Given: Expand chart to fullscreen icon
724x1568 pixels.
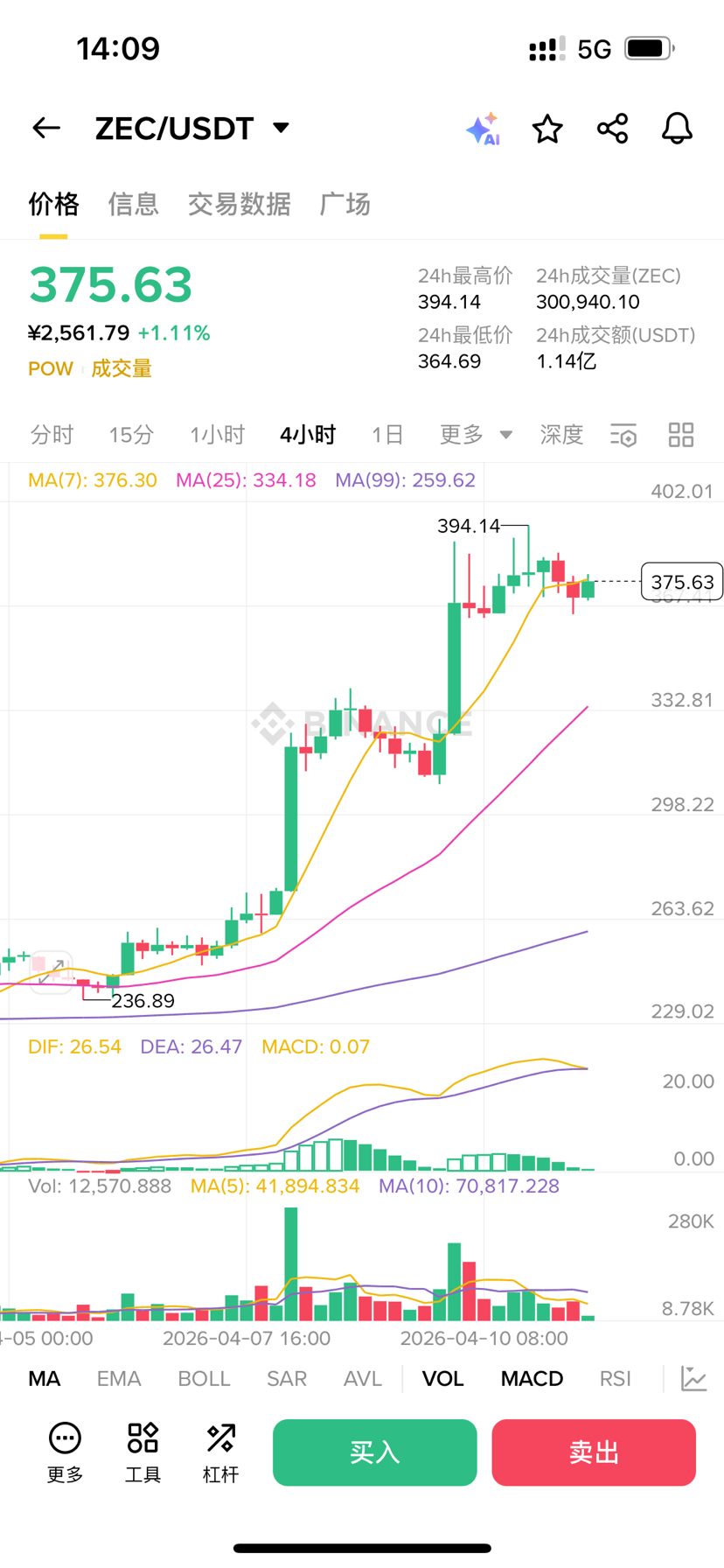Looking at the screenshot, I should click(x=51, y=971).
